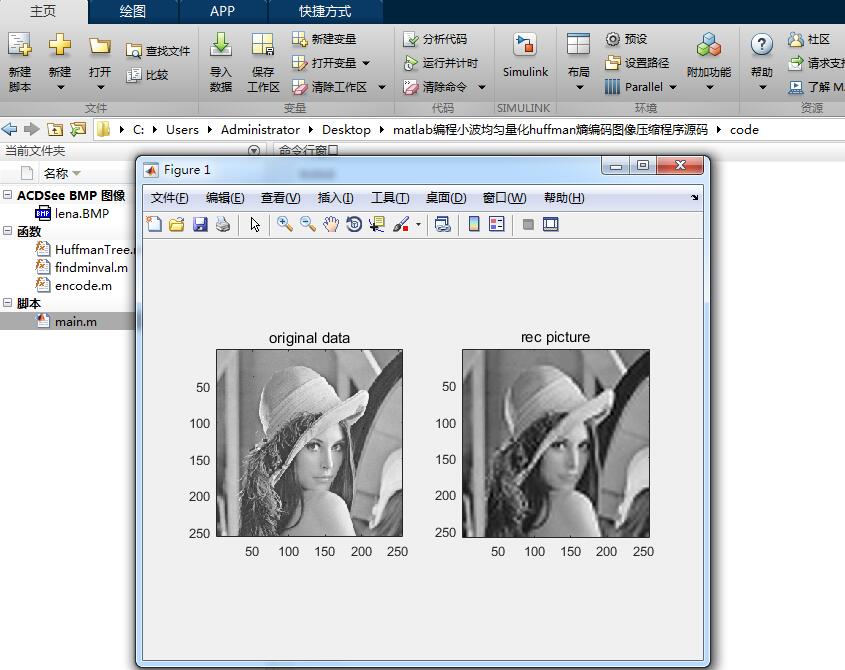Click the yellow plus New (新建) icon
Screen dimensions: 845x670
(x=60, y=44)
